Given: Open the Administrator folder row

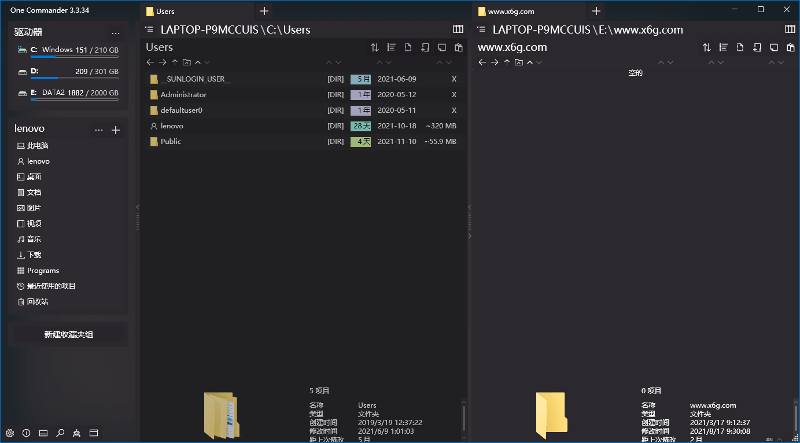Looking at the screenshot, I should click(x=183, y=94).
